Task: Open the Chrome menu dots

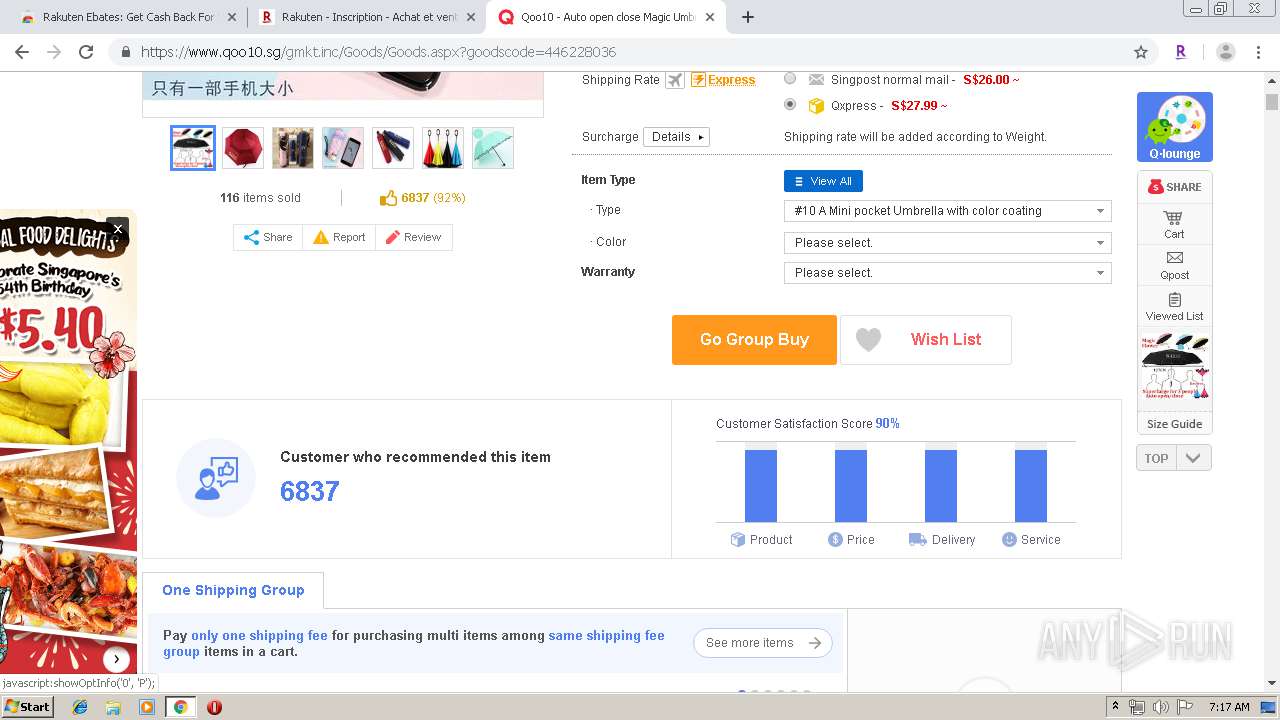Action: pyautogui.click(x=1258, y=52)
